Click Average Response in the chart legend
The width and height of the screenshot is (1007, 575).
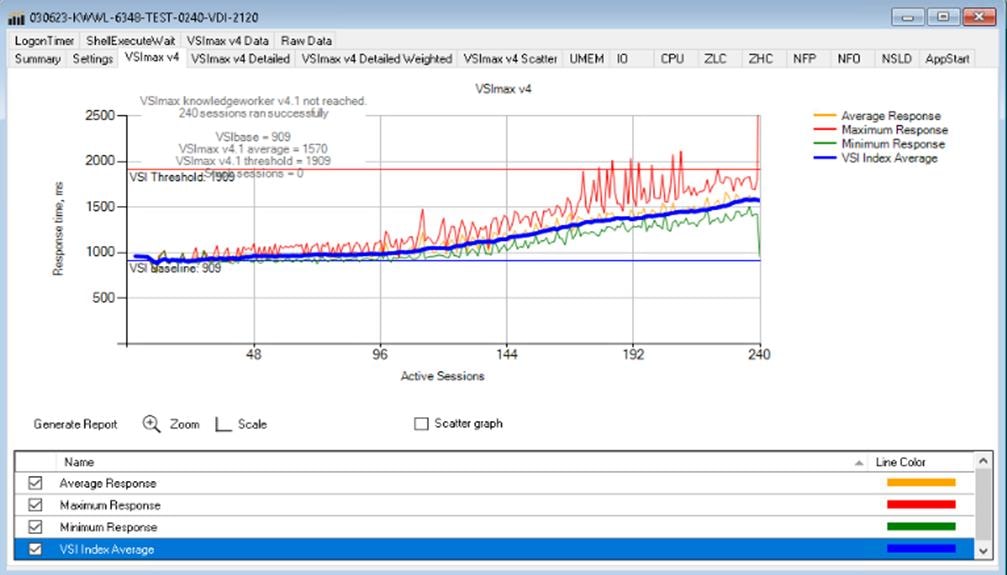coord(891,116)
